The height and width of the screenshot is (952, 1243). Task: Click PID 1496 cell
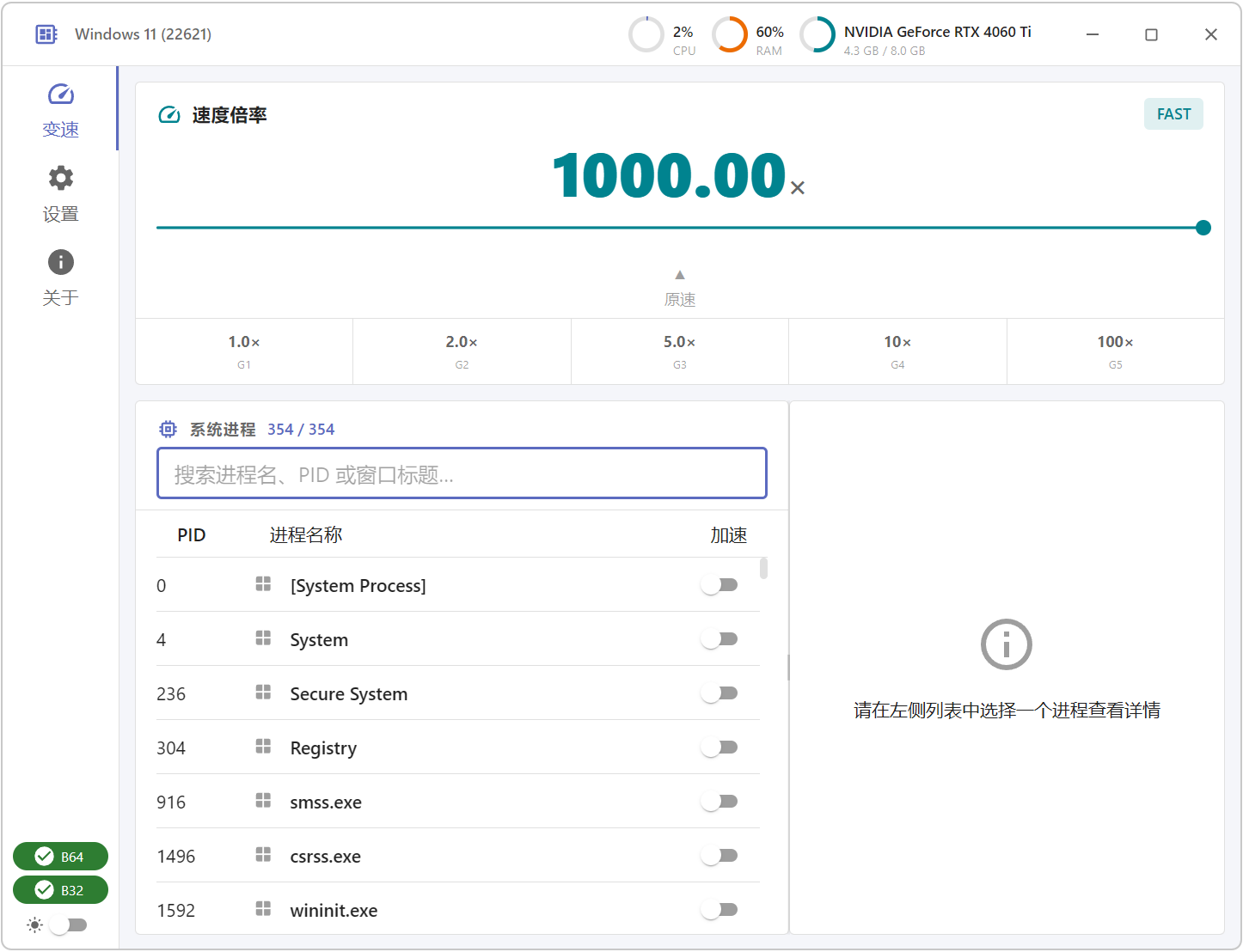point(176,857)
